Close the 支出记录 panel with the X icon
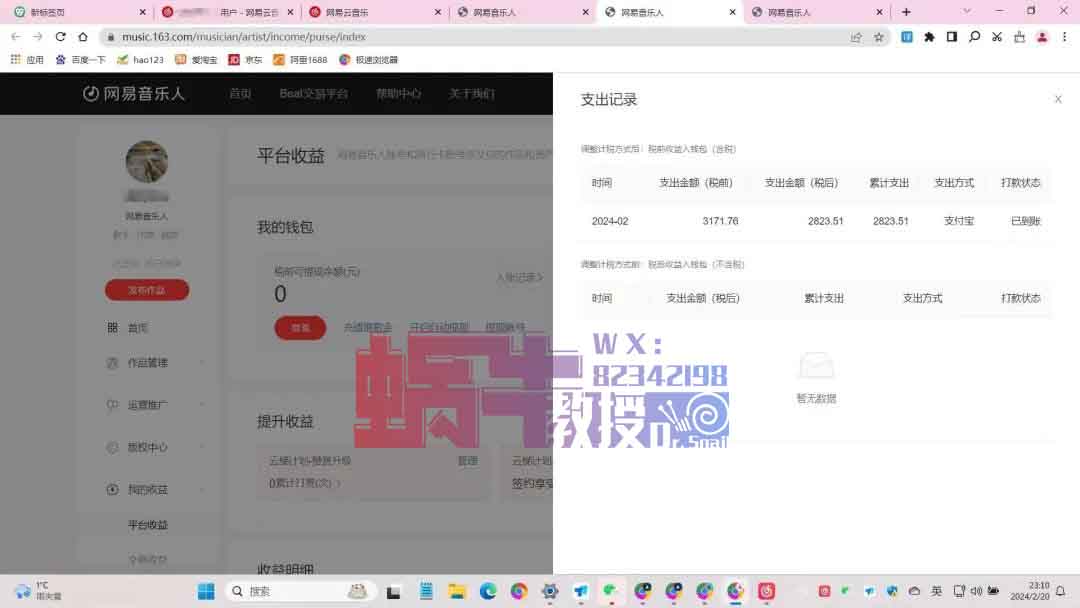1080x608 pixels. (1058, 99)
